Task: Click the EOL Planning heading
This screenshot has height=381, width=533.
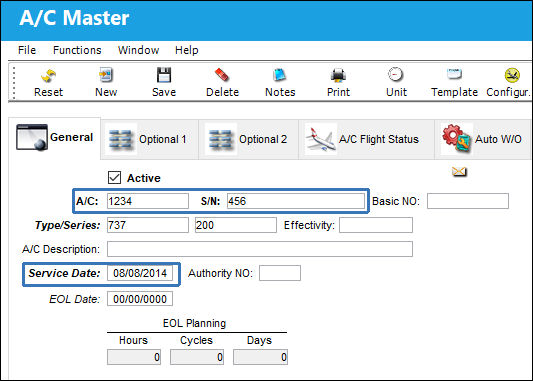Action: (x=194, y=323)
